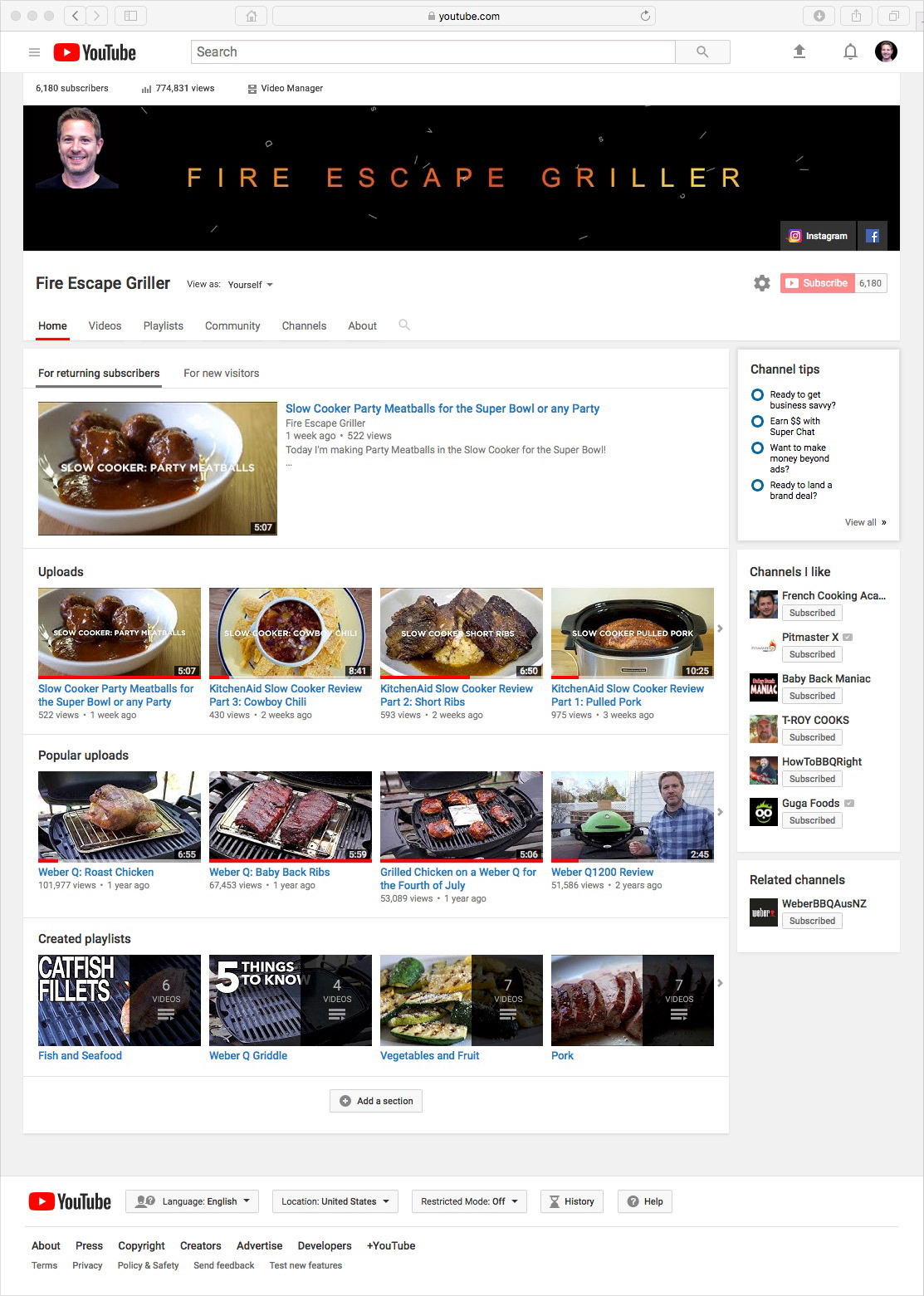
Task: Toggle Subscribed for HowToBBQRight
Action: click(x=812, y=779)
